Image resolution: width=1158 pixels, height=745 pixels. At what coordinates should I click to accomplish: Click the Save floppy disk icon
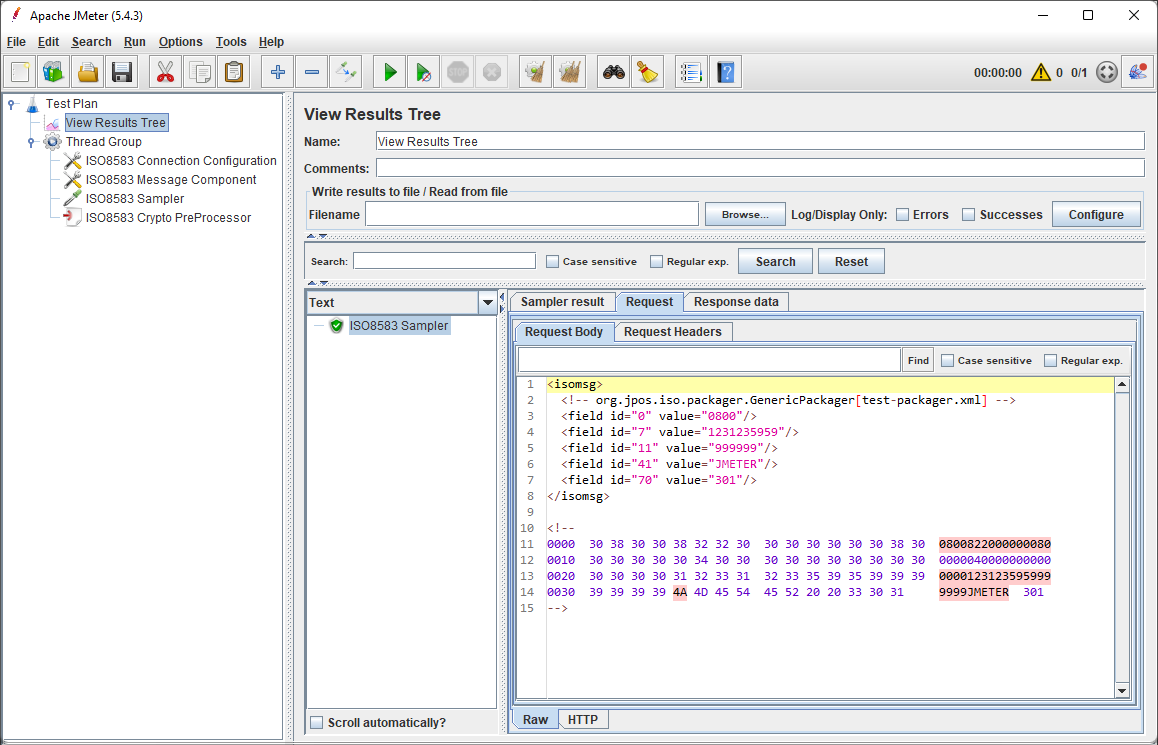pos(122,72)
